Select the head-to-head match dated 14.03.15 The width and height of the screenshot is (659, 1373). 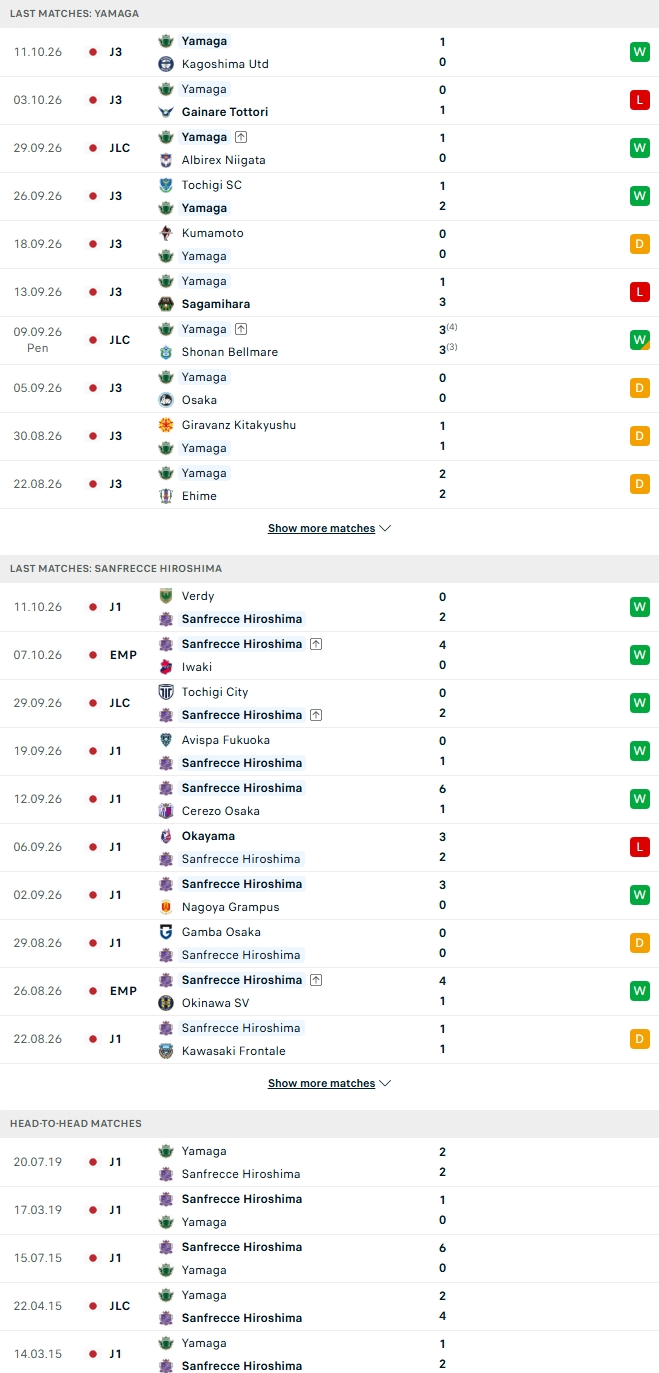[329, 1354]
